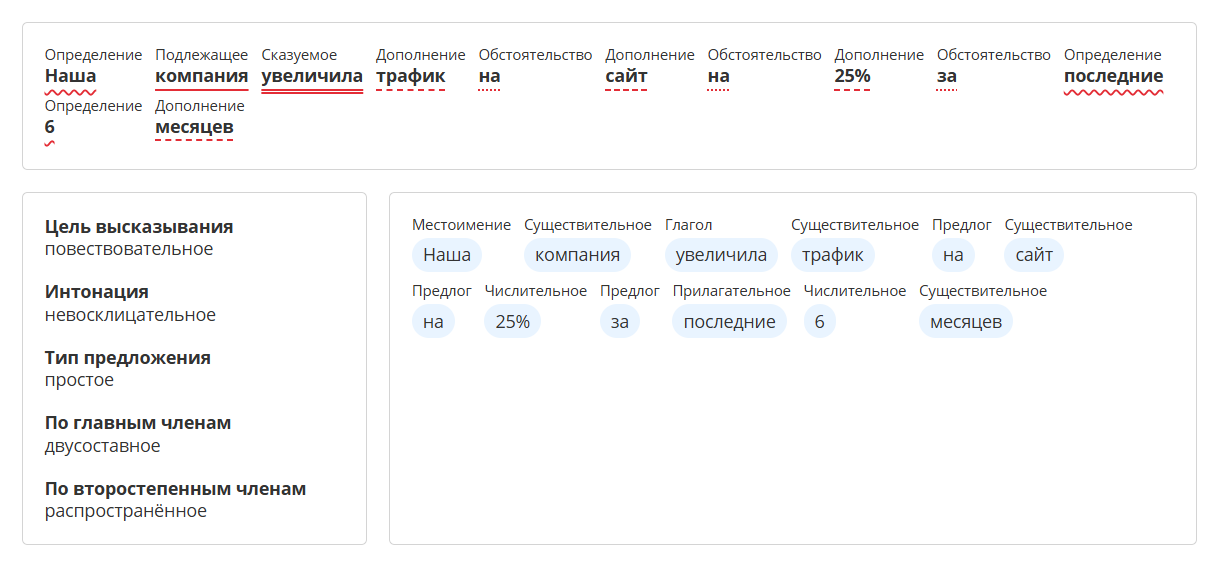The height and width of the screenshot is (567, 1218).
Task: Click the 'за' preposition chip
Action: (619, 321)
